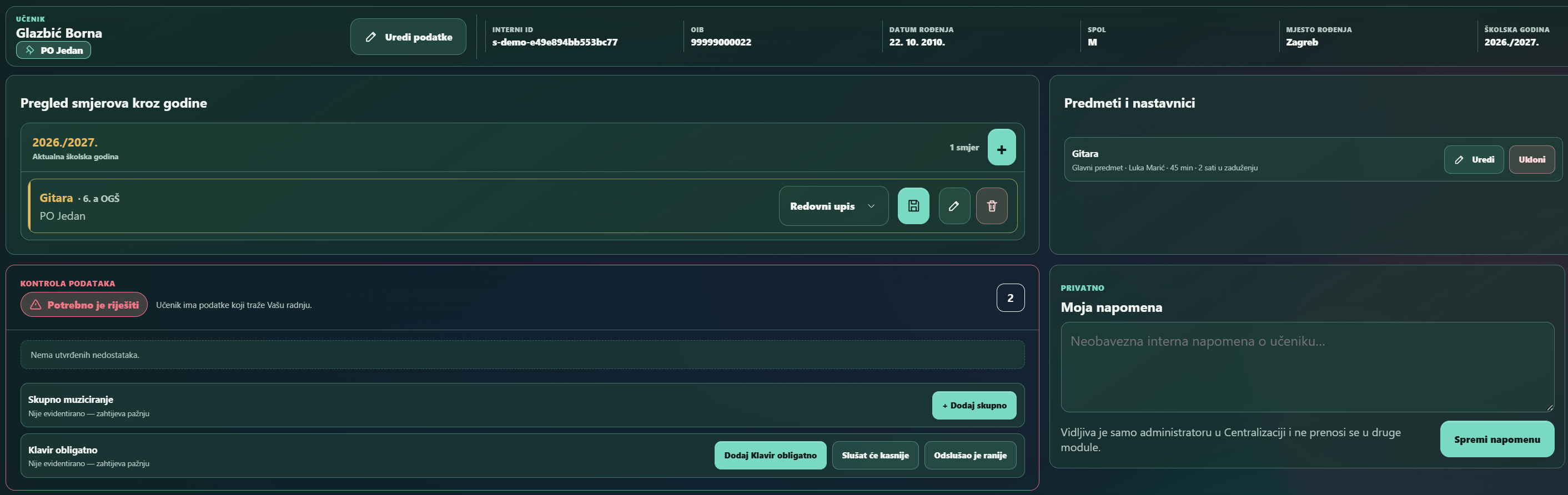
Task: Click the issue count badge showing 2
Action: [1010, 298]
